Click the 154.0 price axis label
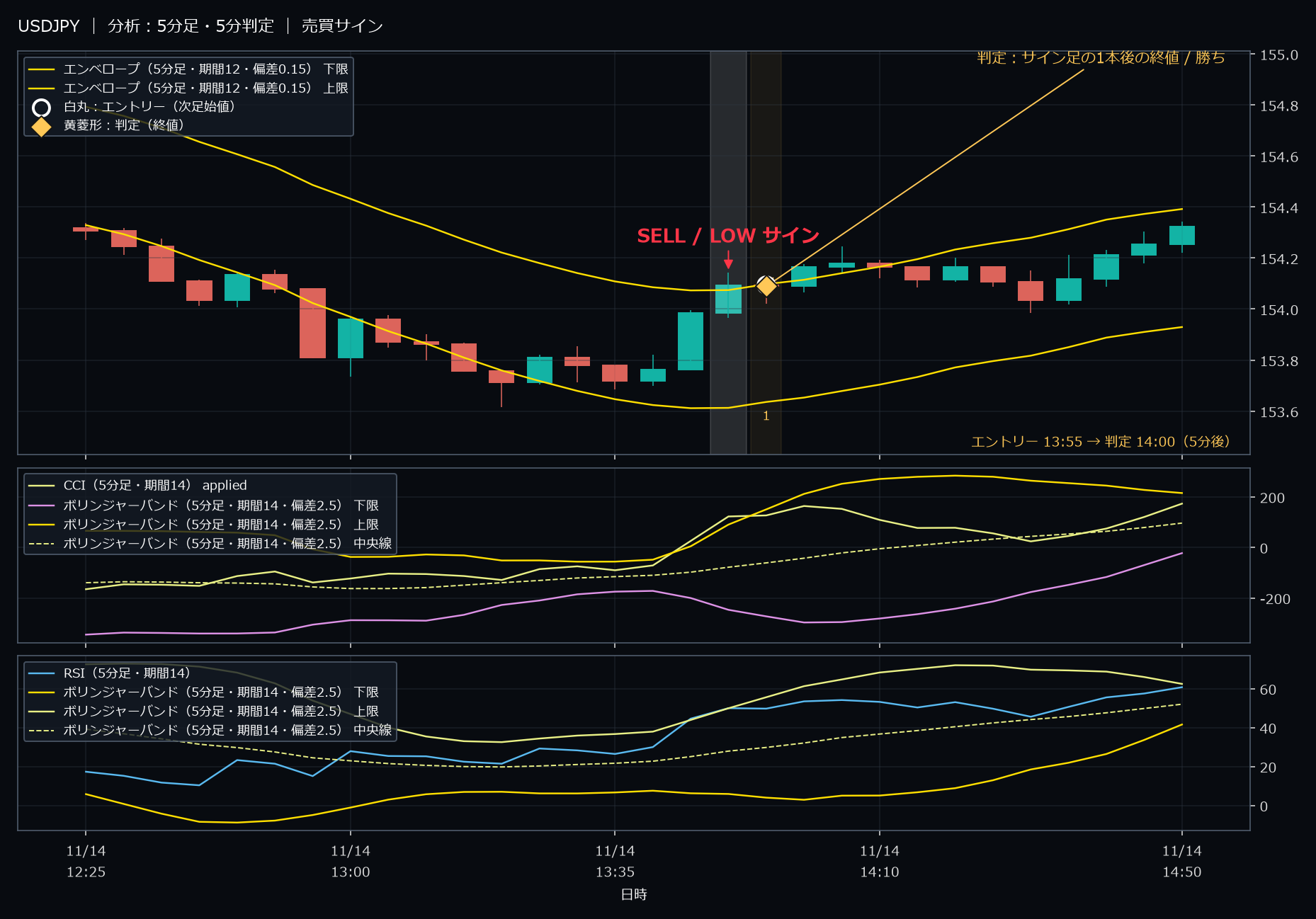1316x919 pixels. point(1278,310)
